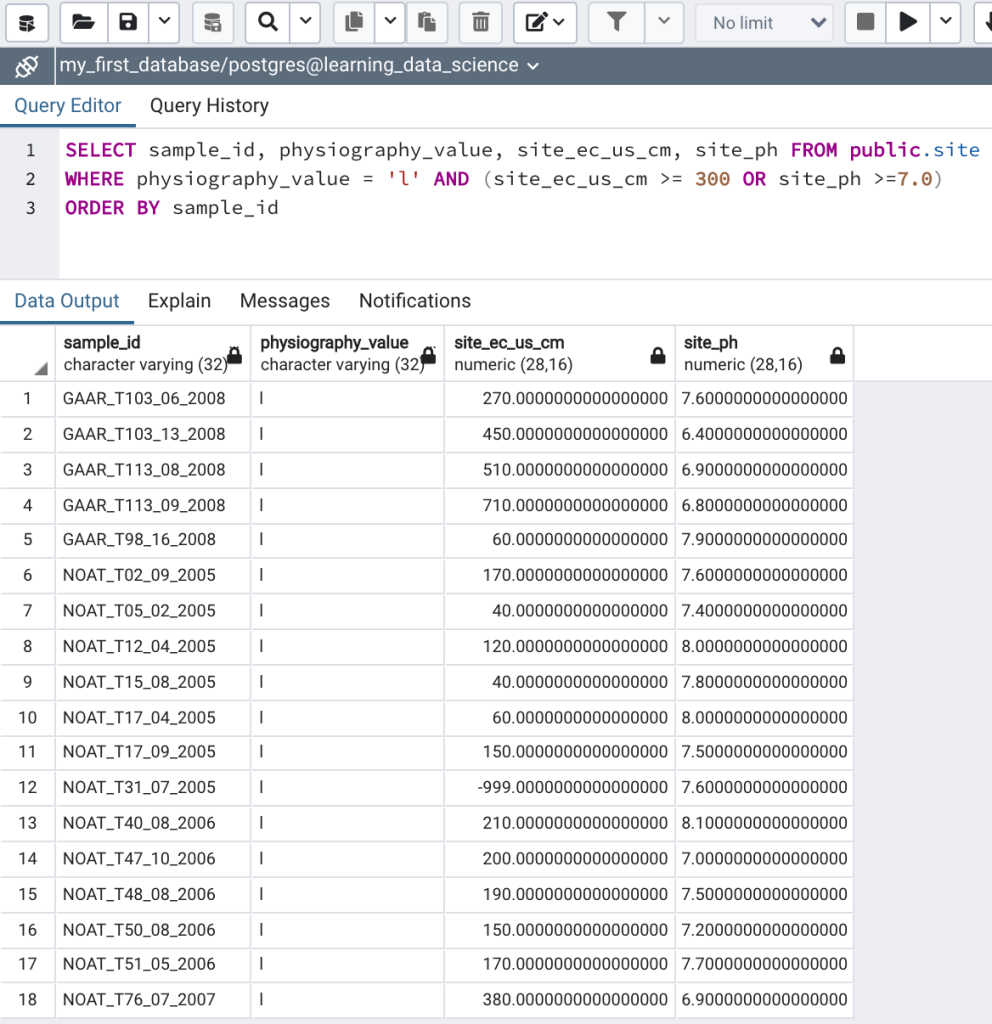Open the Notifications tab

pyautogui.click(x=414, y=301)
